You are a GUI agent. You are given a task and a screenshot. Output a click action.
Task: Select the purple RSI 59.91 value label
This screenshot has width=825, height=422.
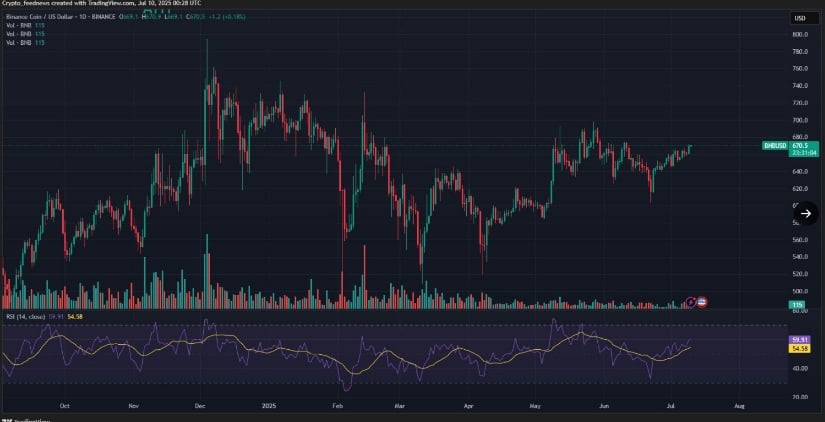[x=799, y=340]
